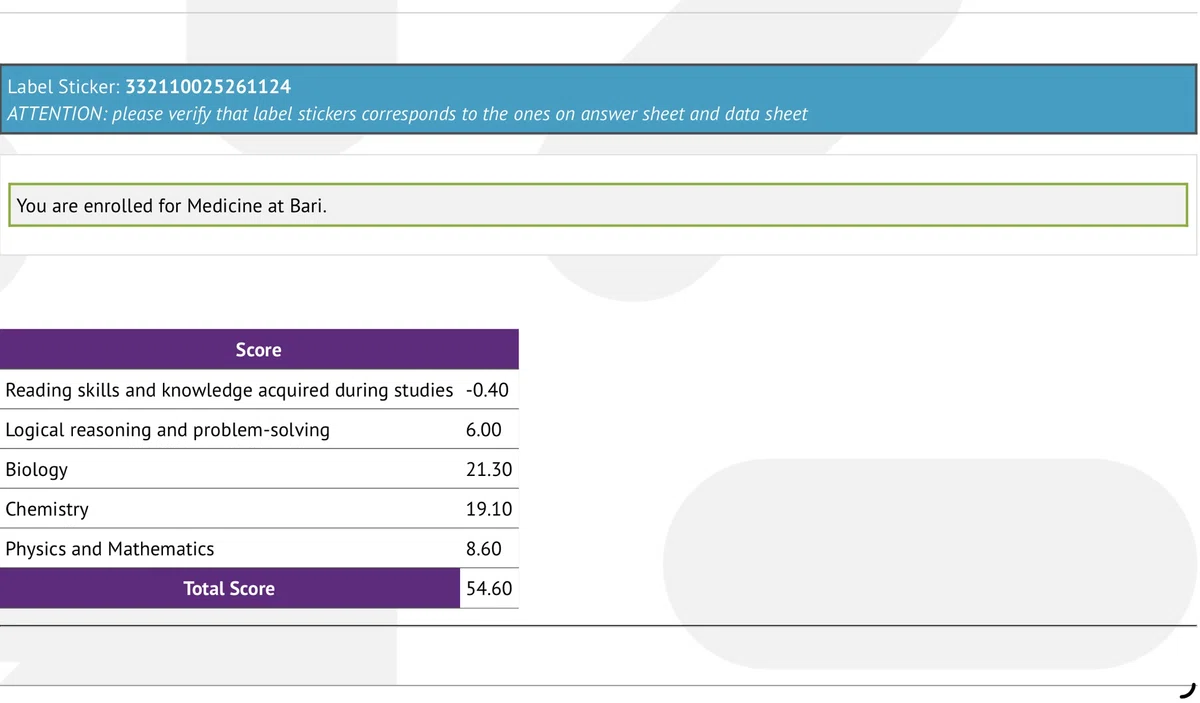The image size is (1200, 703).
Task: Click the "Label Sticker:" caption text
Action: [x=64, y=87]
